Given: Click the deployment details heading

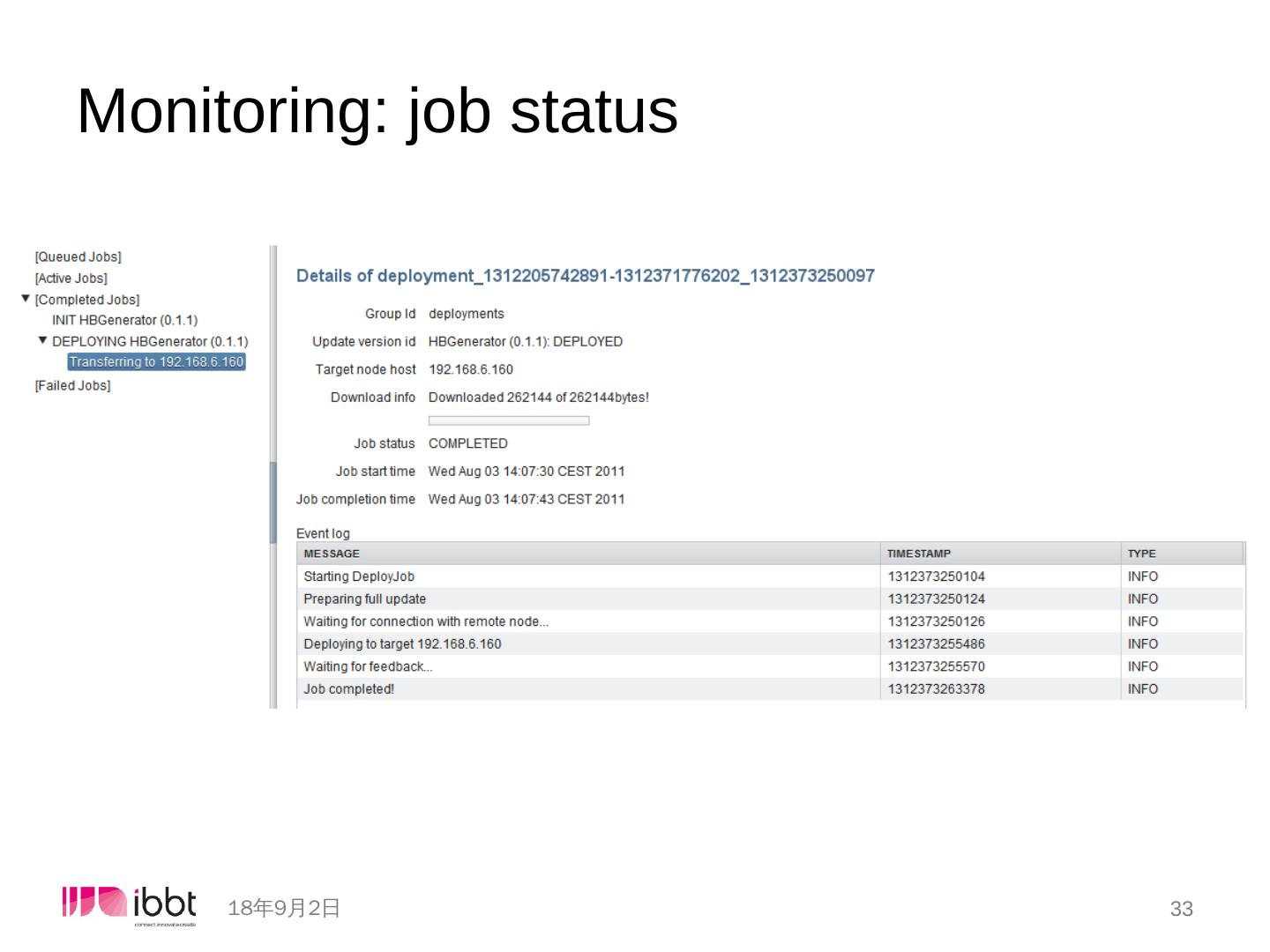Looking at the screenshot, I should [585, 276].
